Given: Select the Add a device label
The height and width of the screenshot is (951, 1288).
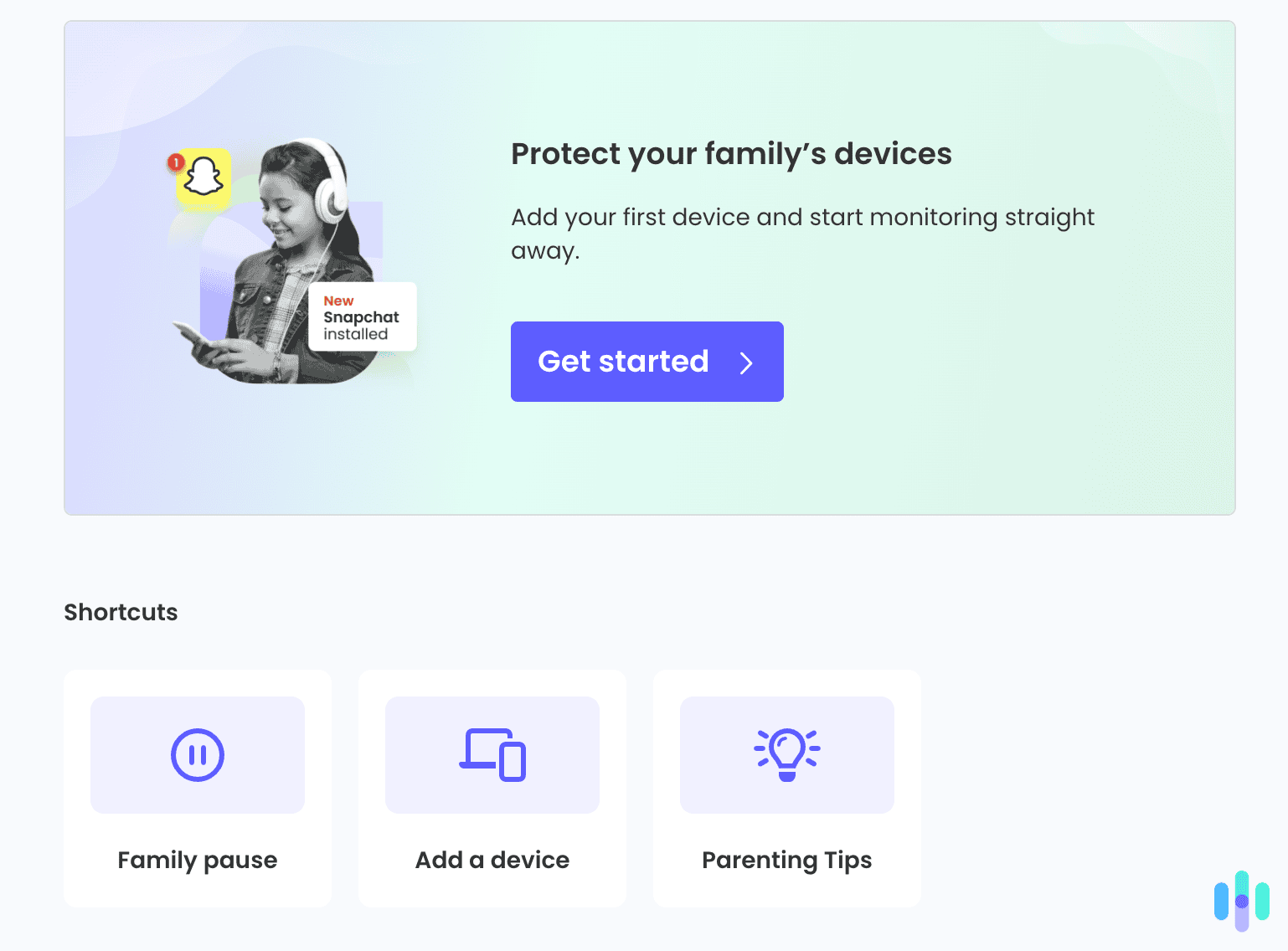Looking at the screenshot, I should pos(492,860).
